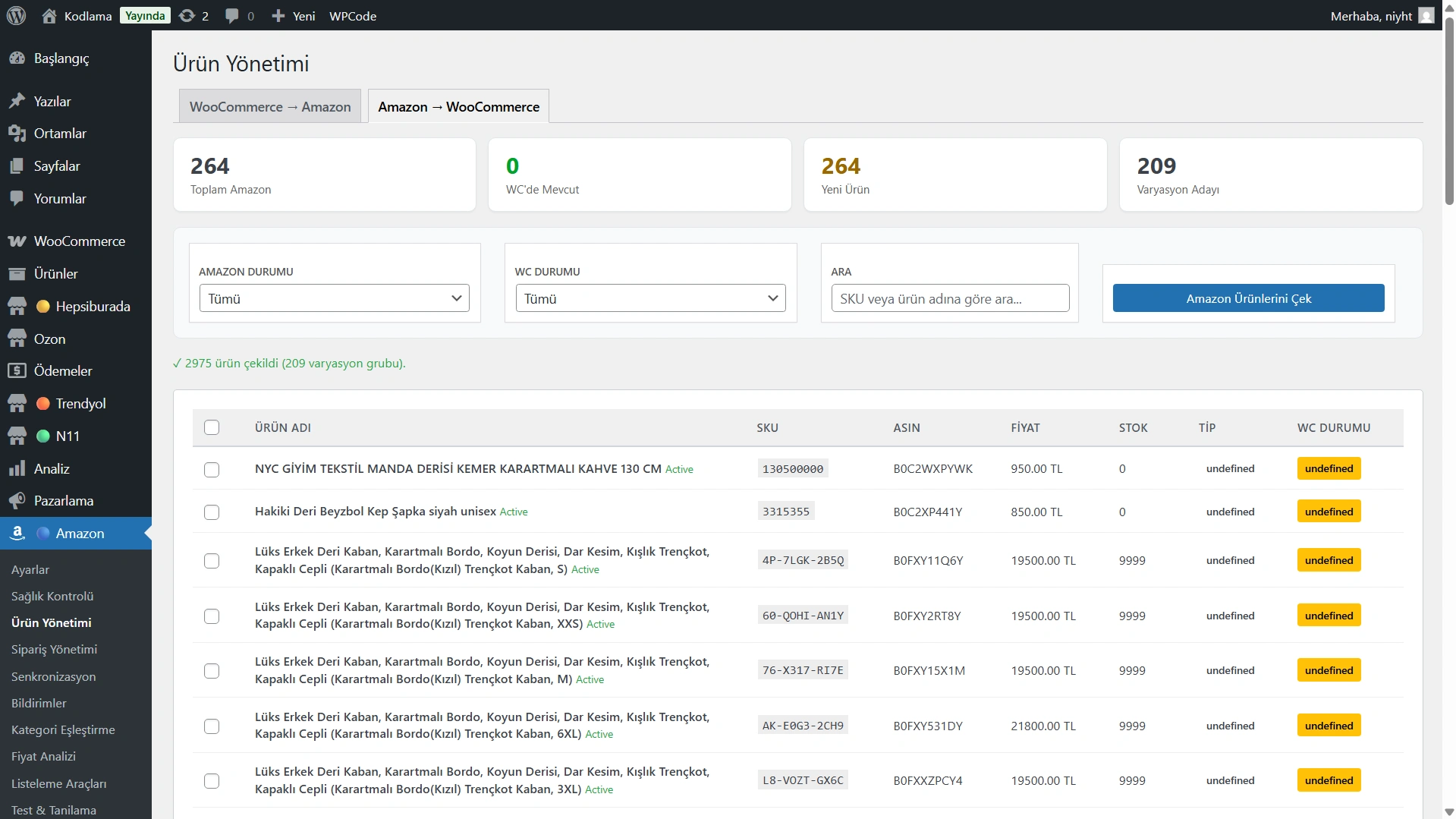The height and width of the screenshot is (819, 1456).
Task: Check the box for Manda Derisi Kemer product
Action: pyautogui.click(x=212, y=470)
